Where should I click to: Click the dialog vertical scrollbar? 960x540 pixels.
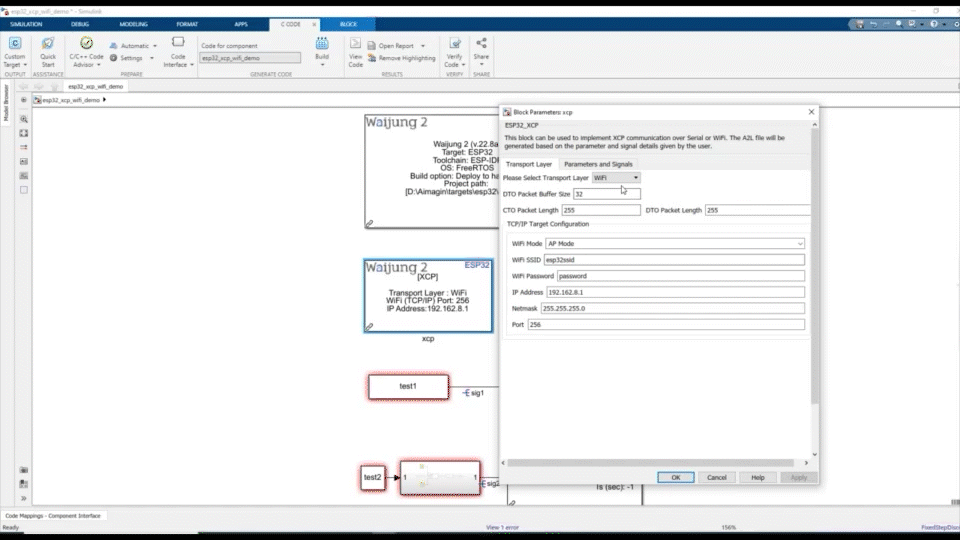(x=814, y=267)
